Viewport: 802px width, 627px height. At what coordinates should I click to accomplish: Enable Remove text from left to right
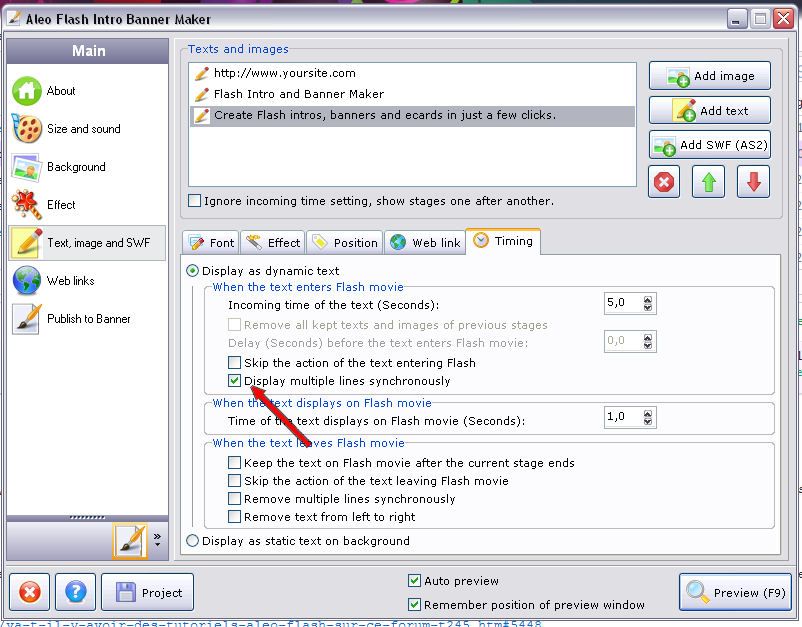(x=234, y=517)
